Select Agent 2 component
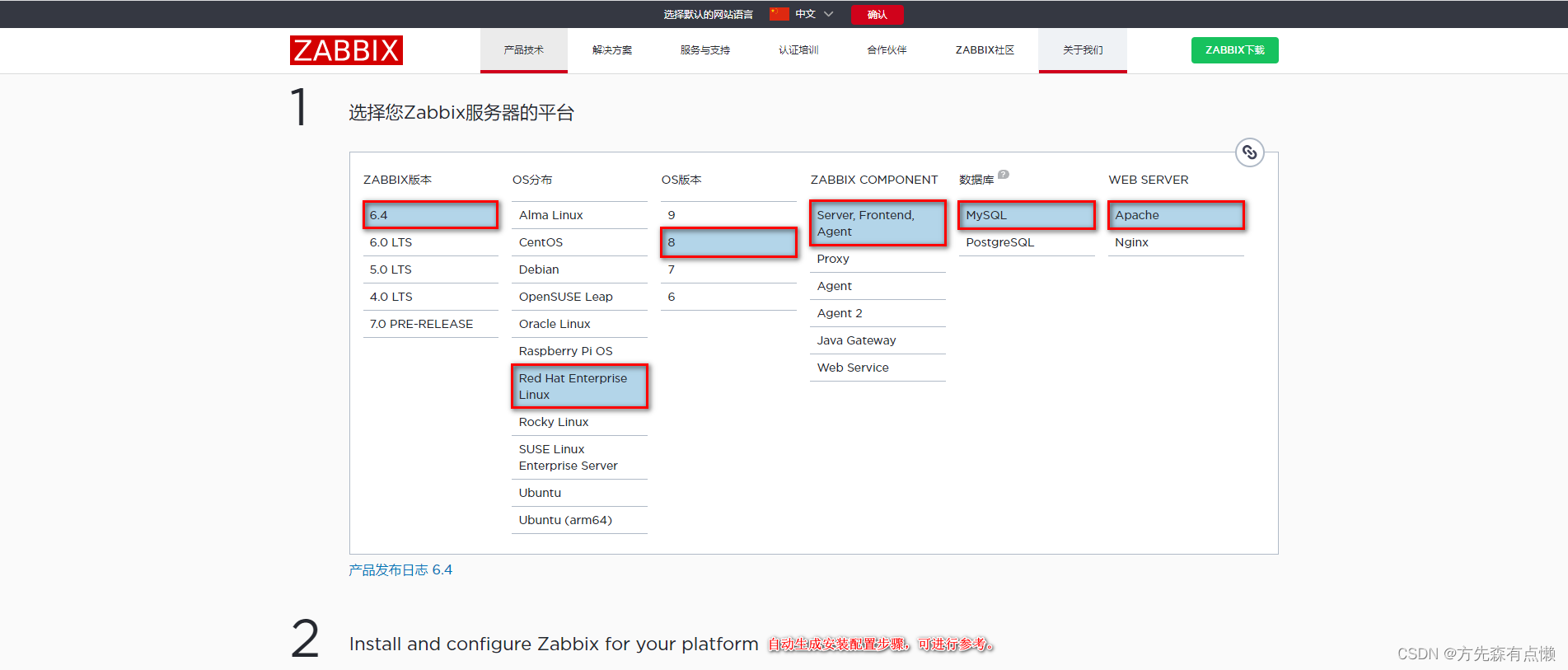This screenshot has height=670, width=1568. [x=878, y=313]
